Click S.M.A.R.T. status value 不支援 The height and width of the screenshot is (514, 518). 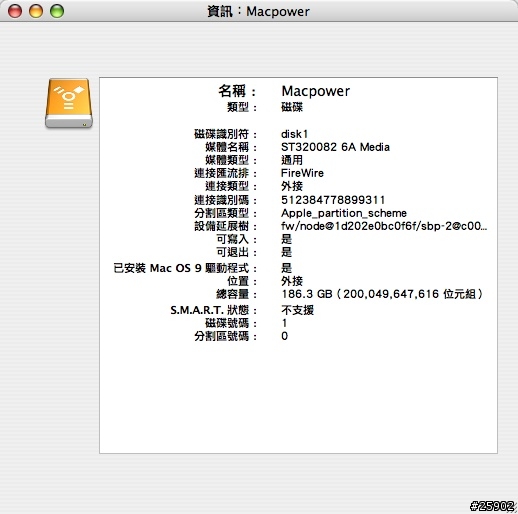pyautogui.click(x=297, y=310)
